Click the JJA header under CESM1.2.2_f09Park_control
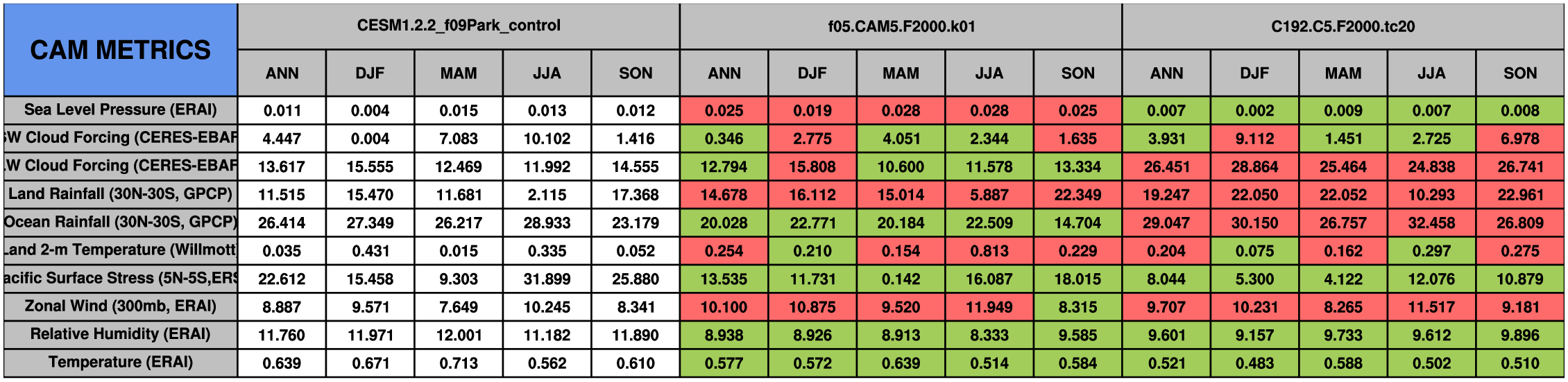The width and height of the screenshot is (1568, 382). point(547,73)
